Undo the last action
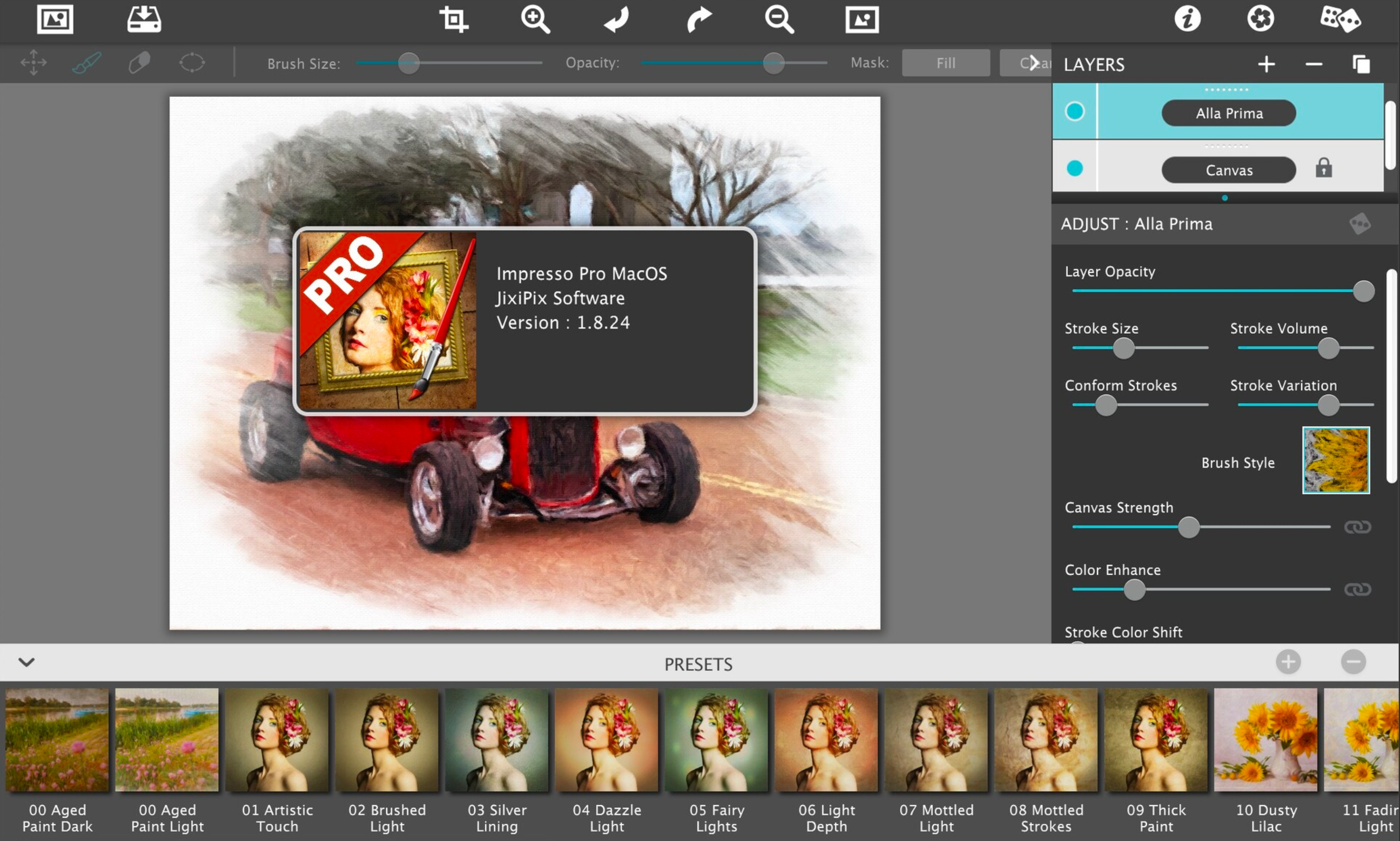The width and height of the screenshot is (1400, 841). click(616, 19)
